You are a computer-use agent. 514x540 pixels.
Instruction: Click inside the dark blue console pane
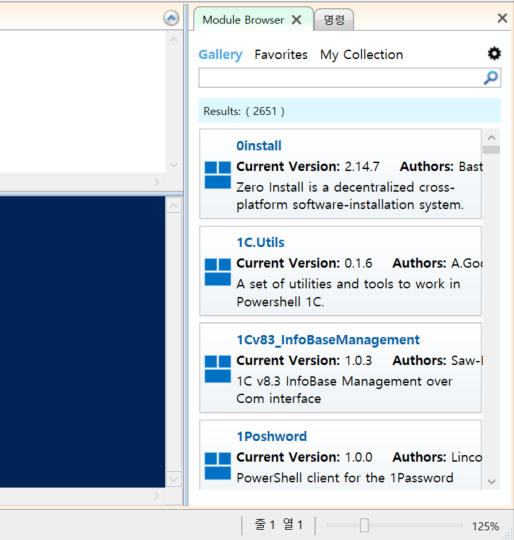coord(82,341)
